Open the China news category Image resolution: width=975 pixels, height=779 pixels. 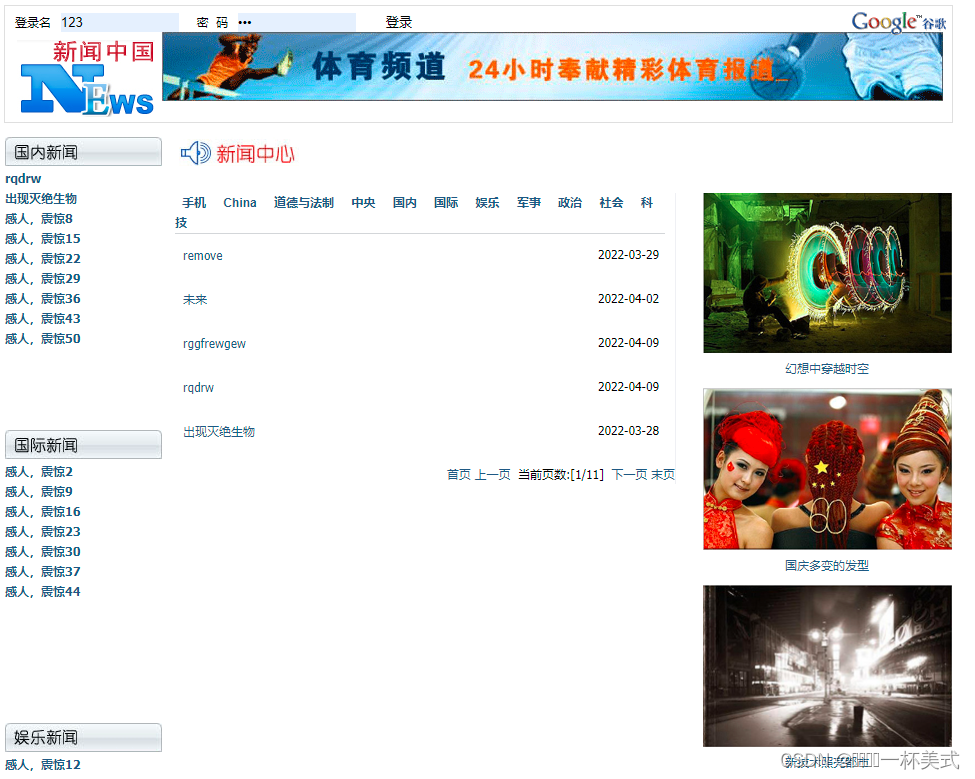[x=240, y=203]
